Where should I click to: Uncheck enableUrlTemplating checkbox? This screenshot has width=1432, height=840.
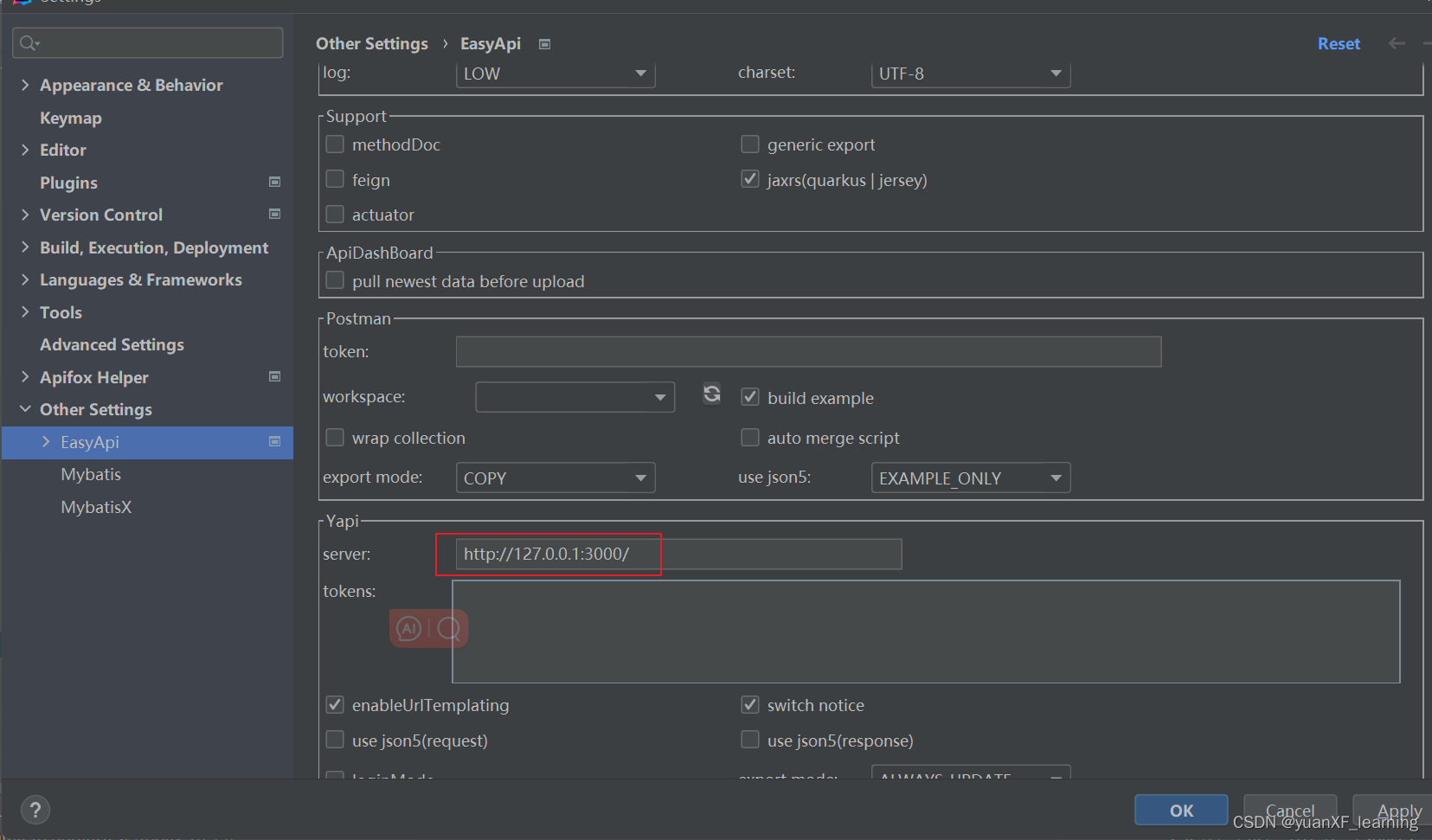[335, 705]
